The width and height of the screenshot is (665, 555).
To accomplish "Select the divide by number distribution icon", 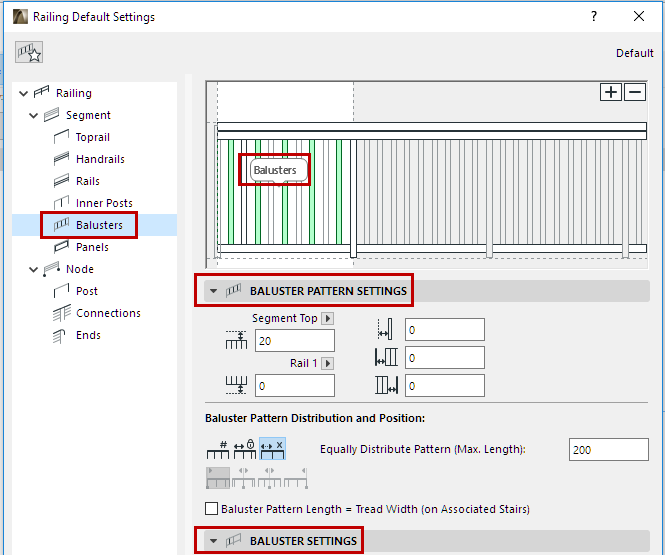I will (218, 449).
